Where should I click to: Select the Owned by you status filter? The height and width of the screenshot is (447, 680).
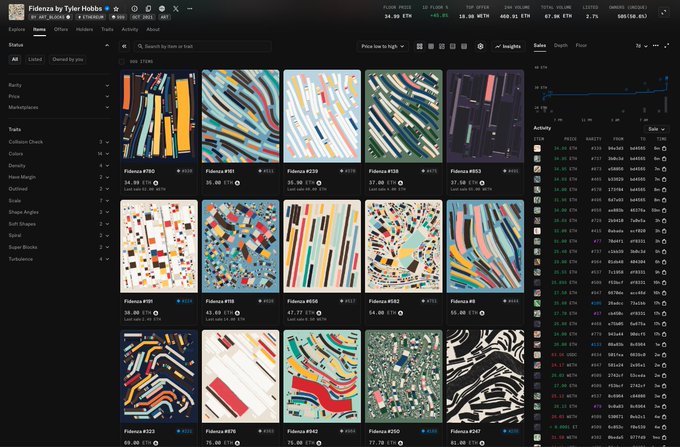click(x=68, y=59)
